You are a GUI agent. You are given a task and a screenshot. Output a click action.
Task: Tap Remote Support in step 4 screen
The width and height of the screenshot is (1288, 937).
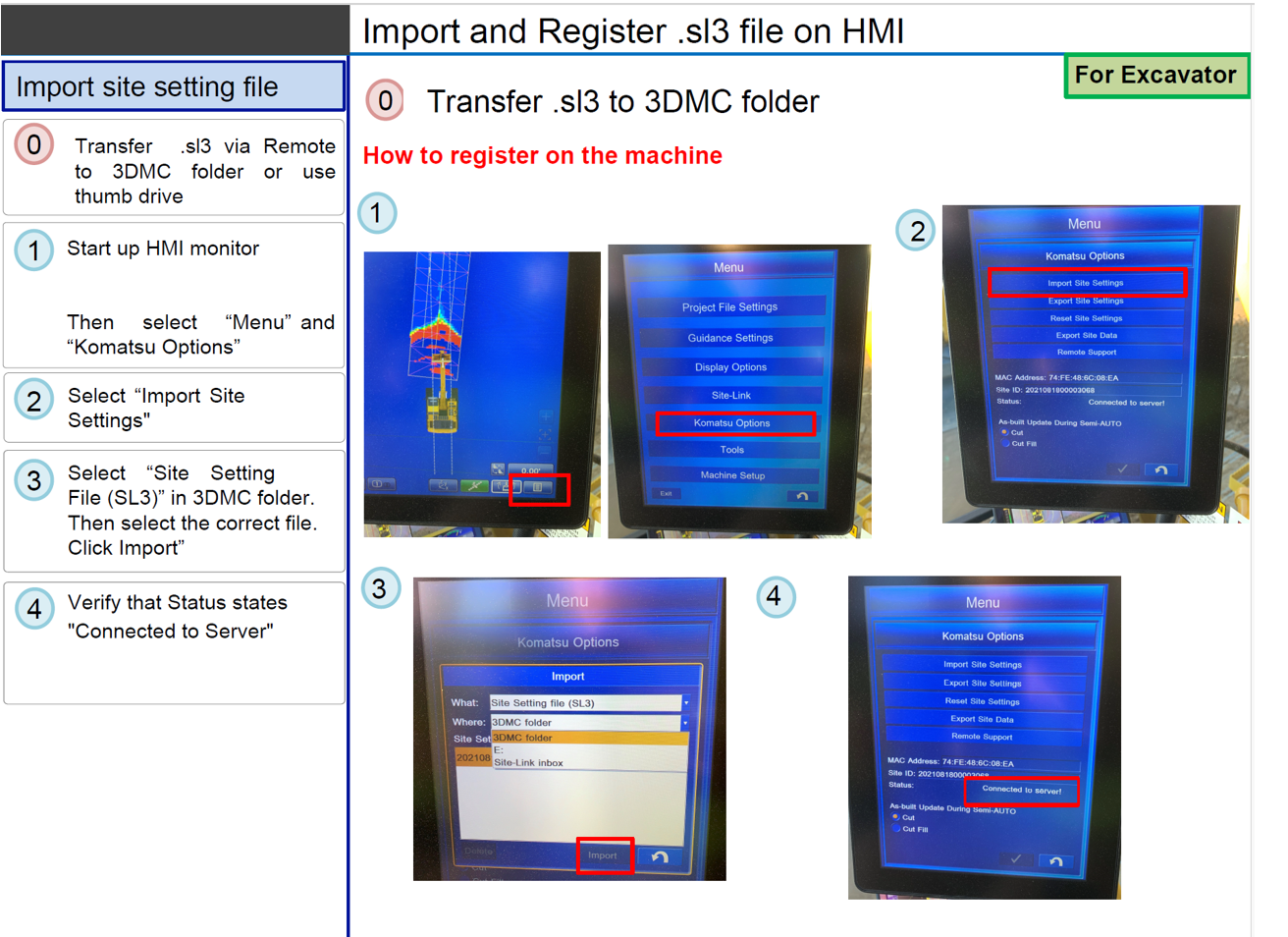985,737
